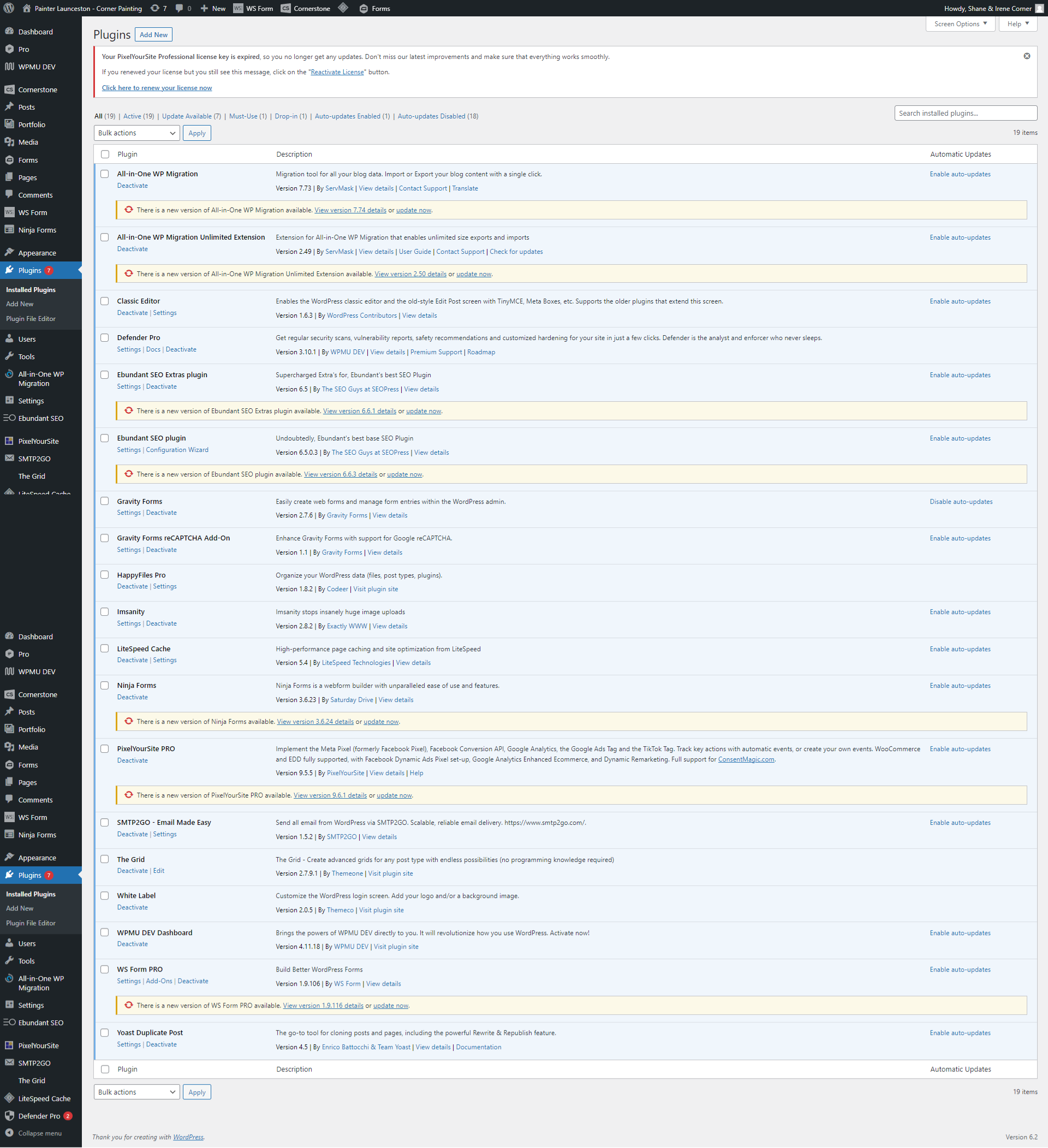Open Add New under Plugins submenu
This screenshot has height=1148, width=1048.
pyautogui.click(x=20, y=304)
